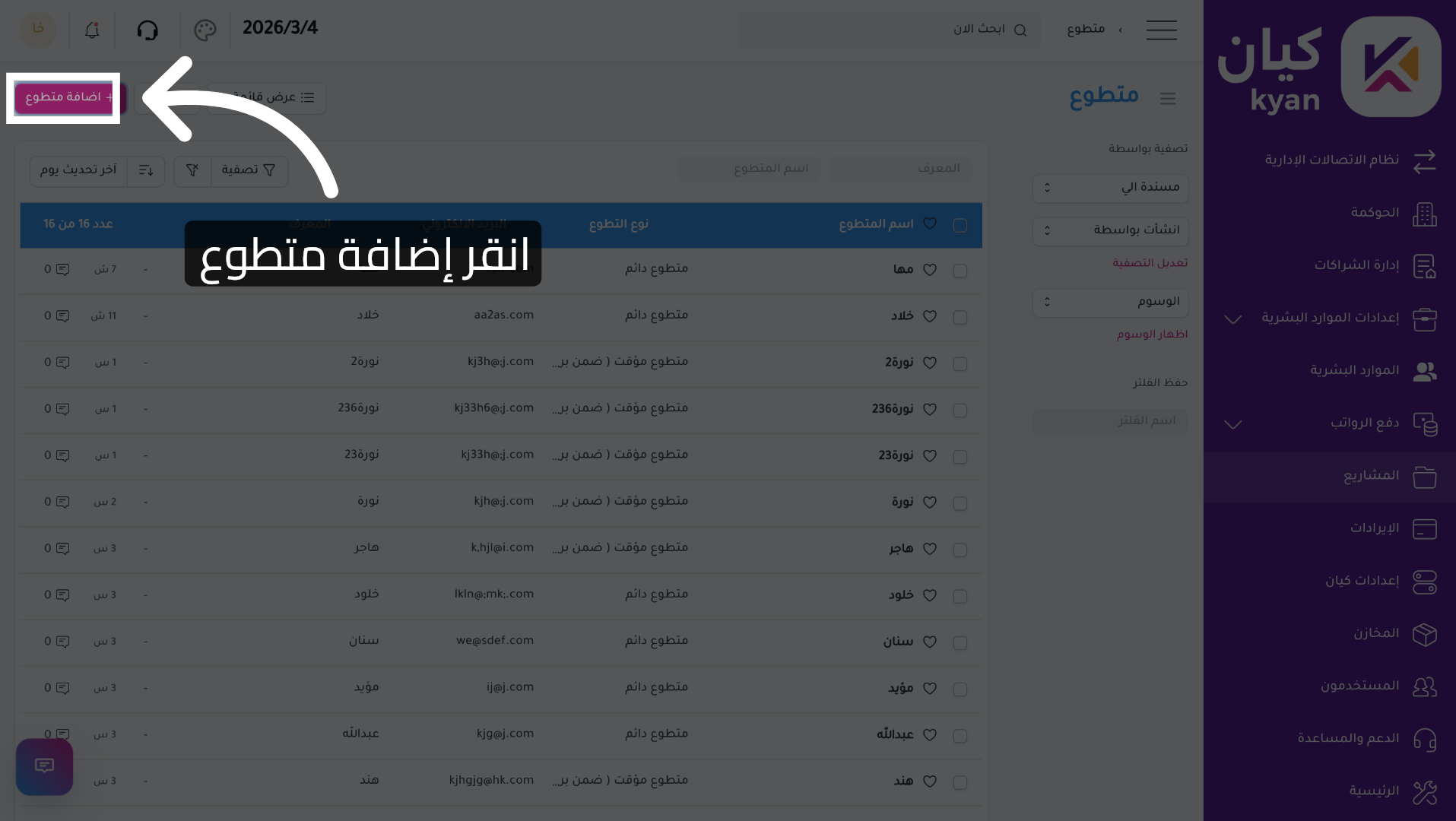Viewport: 1456px width, 821px height.
Task: Select the المشاريع sidebar icon
Action: [1426, 477]
